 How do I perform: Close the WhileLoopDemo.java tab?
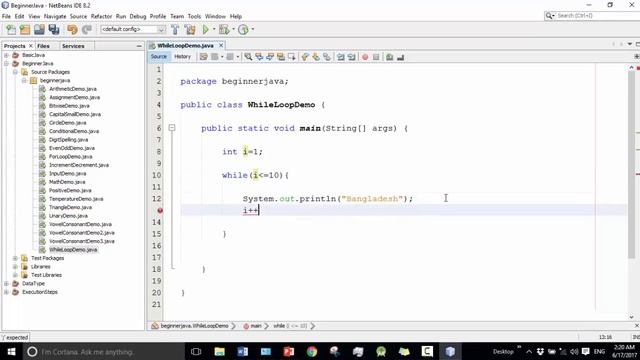tap(221, 45)
